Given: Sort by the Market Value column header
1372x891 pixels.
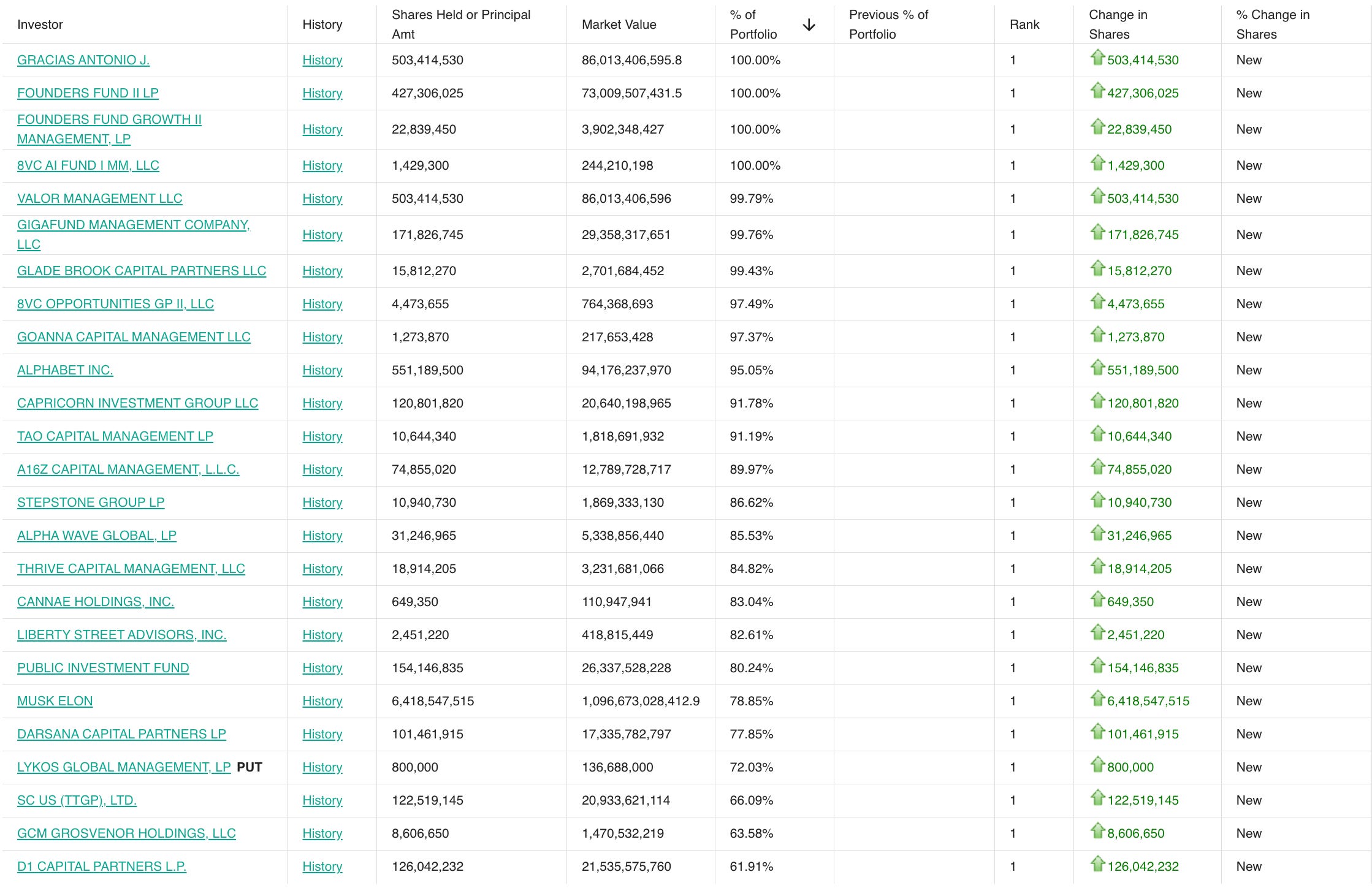Looking at the screenshot, I should coord(619,25).
